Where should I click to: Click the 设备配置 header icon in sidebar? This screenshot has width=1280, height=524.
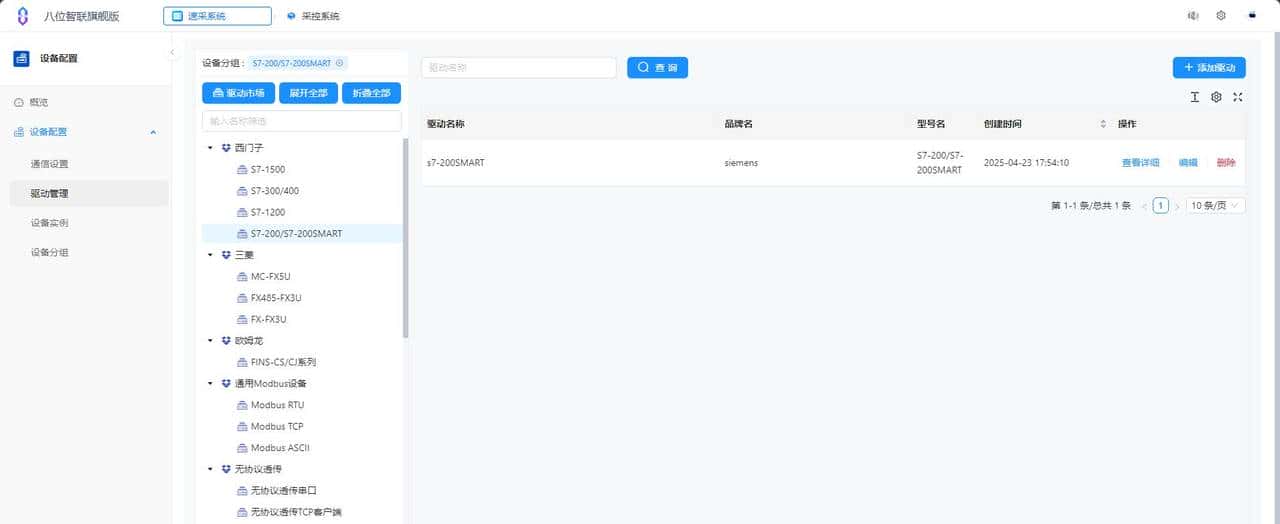pyautogui.click(x=21, y=58)
